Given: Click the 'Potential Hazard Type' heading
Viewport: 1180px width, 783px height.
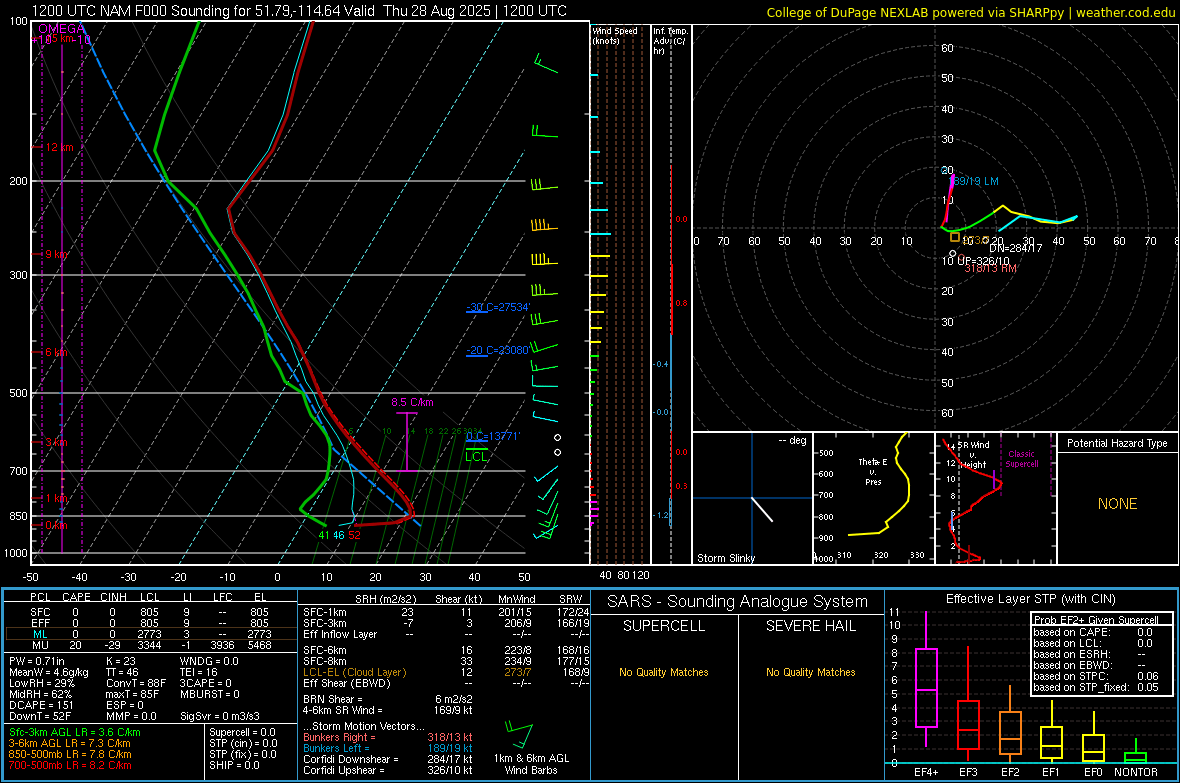Looking at the screenshot, I should click(x=1118, y=443).
